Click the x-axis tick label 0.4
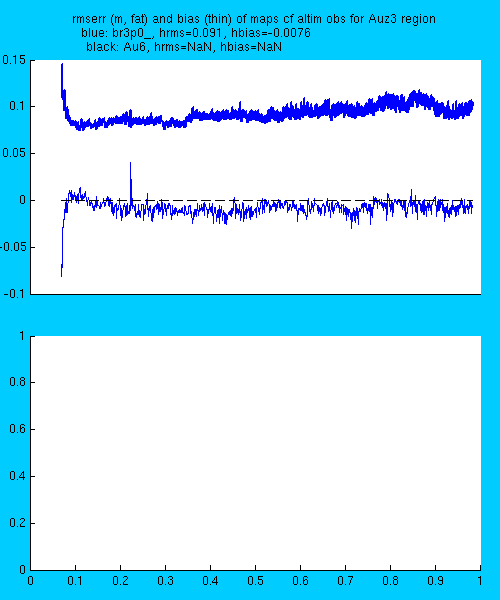This screenshot has width=500, height=600. tap(210, 581)
